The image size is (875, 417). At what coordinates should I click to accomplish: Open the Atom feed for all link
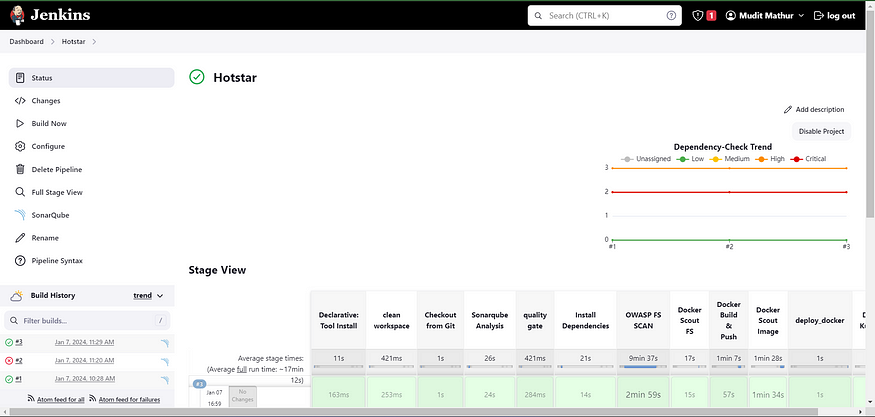point(61,400)
